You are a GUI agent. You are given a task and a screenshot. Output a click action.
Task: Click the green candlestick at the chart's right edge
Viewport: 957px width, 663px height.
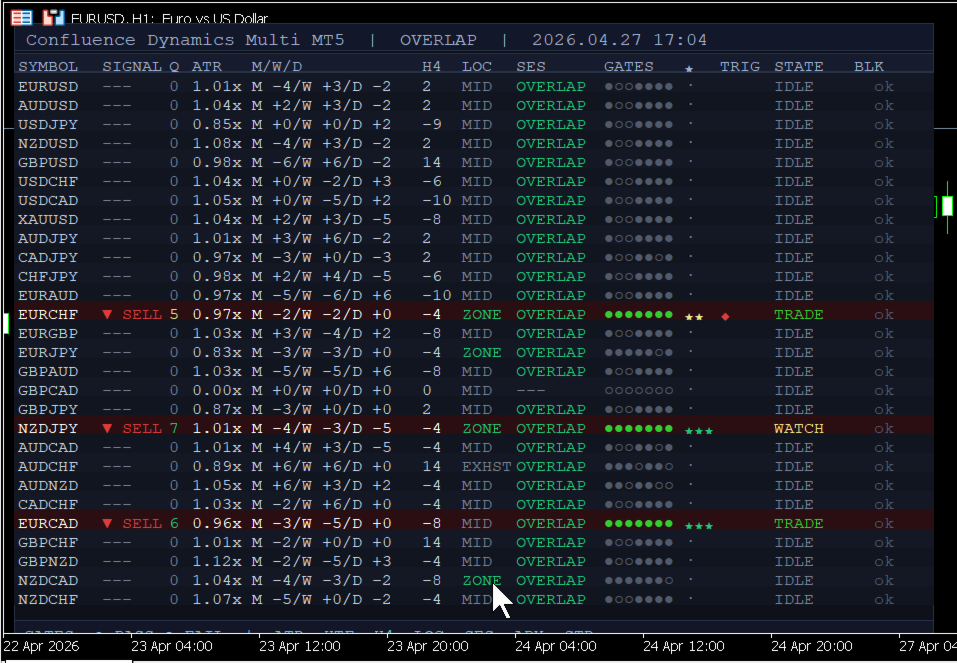947,206
